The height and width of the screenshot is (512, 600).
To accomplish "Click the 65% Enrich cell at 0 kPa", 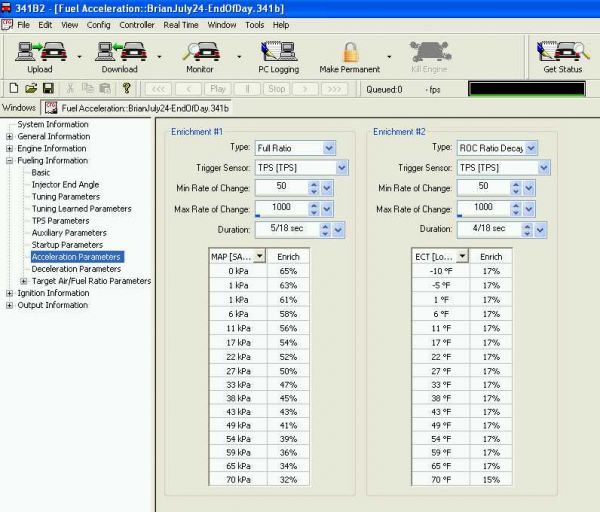I will tap(288, 271).
